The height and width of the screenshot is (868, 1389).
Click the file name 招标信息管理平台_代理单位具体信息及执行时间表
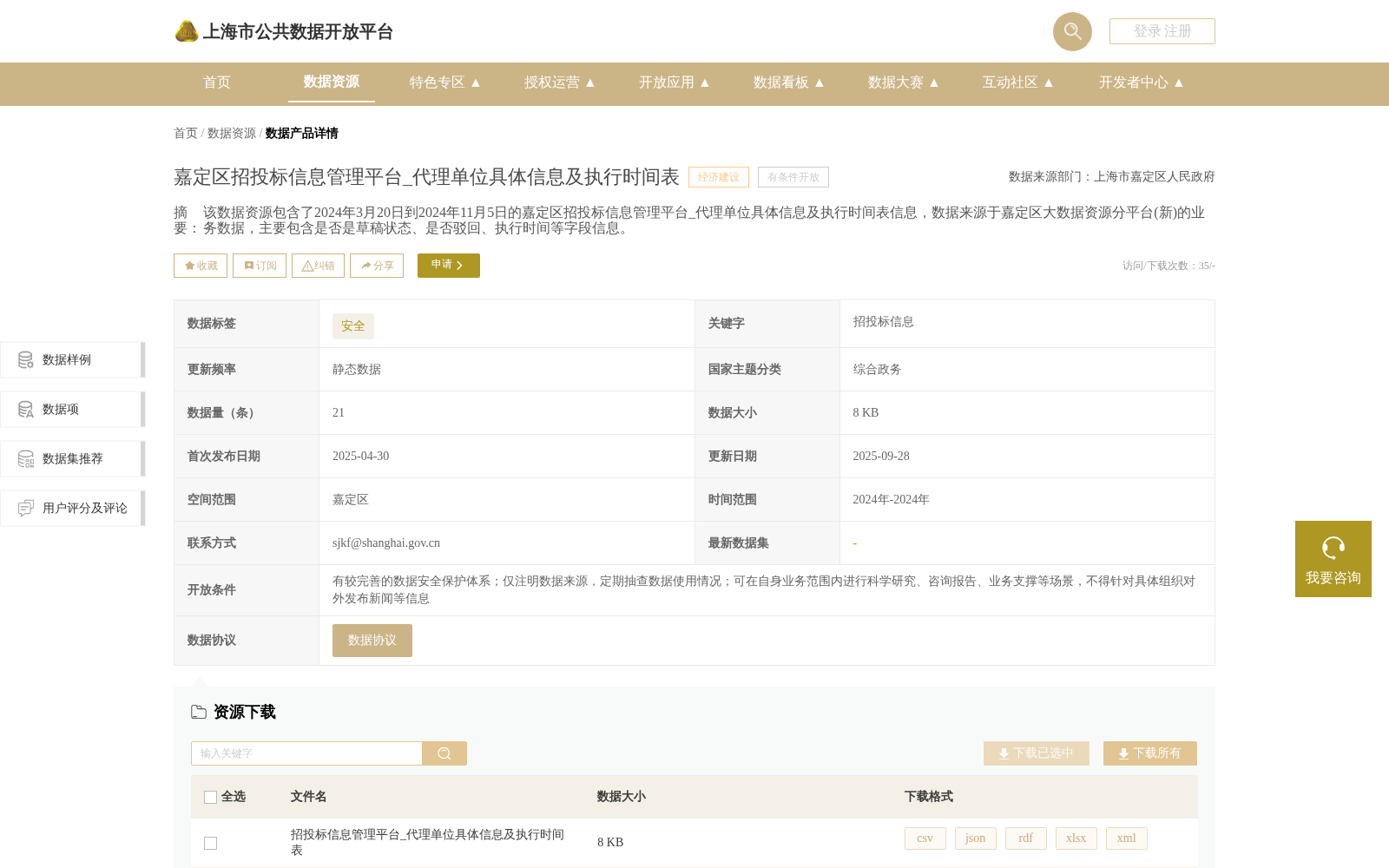427,842
